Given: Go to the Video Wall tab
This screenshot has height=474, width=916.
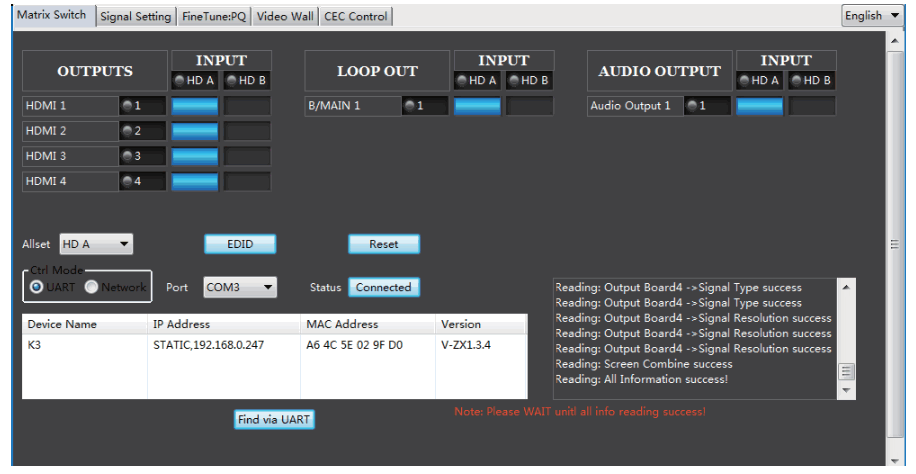Looking at the screenshot, I should [x=285, y=16].
